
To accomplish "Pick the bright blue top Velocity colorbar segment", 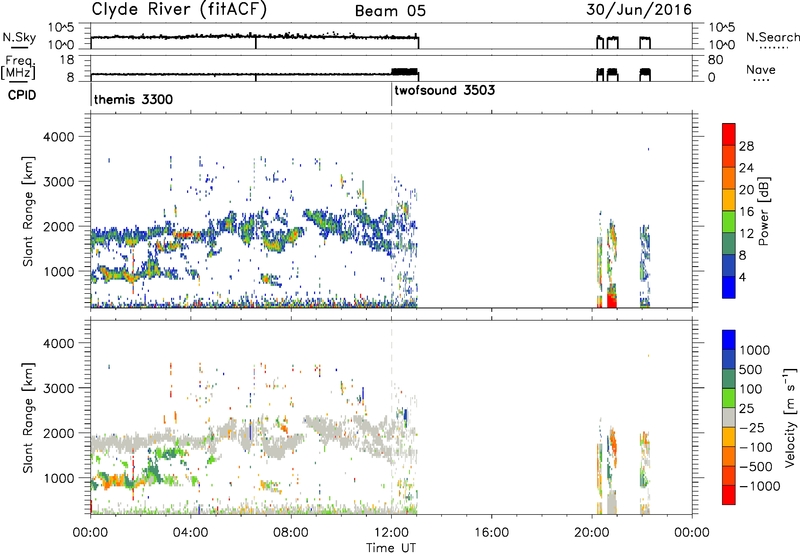I will [729, 340].
